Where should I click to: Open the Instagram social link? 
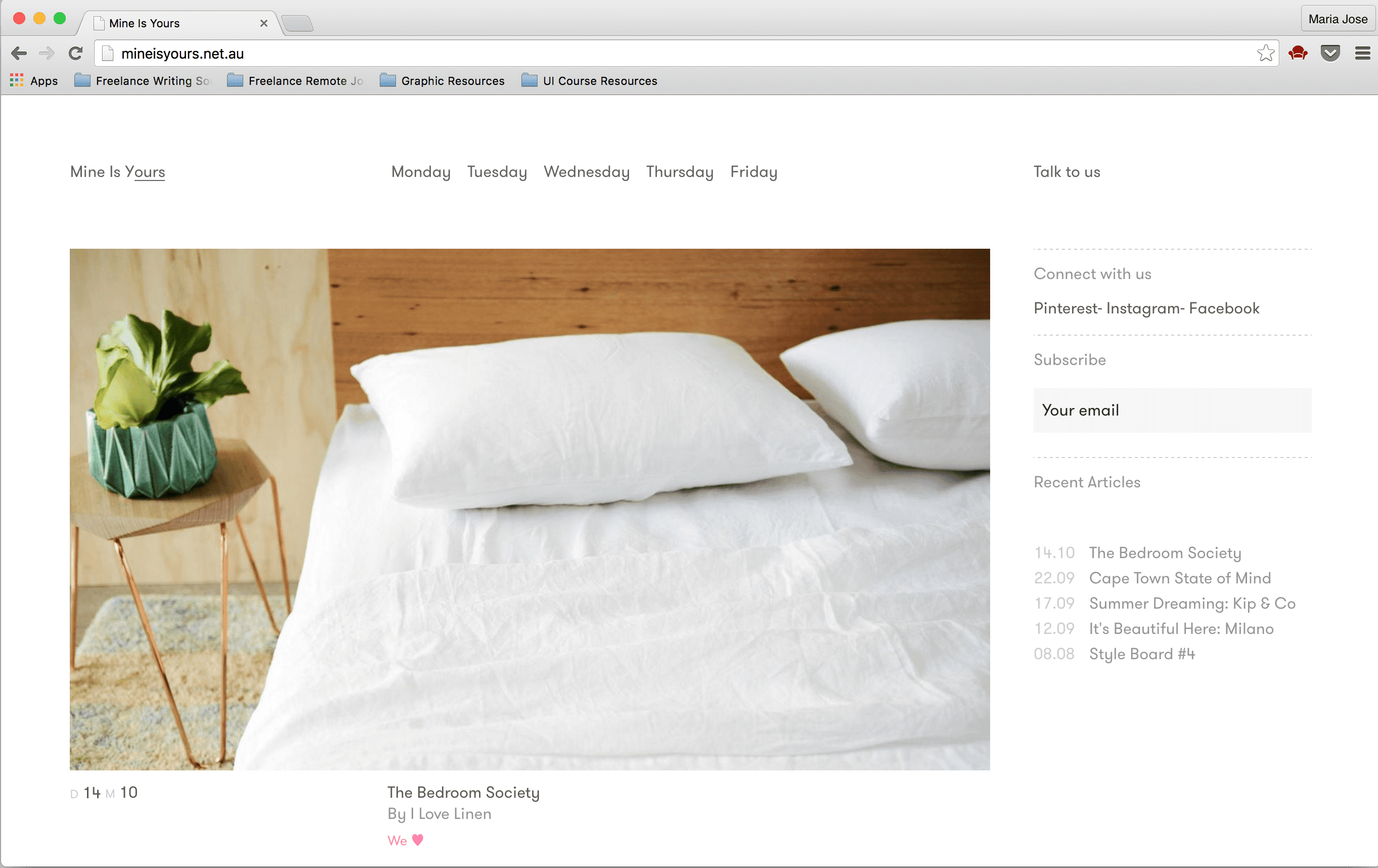pyautogui.click(x=1144, y=308)
